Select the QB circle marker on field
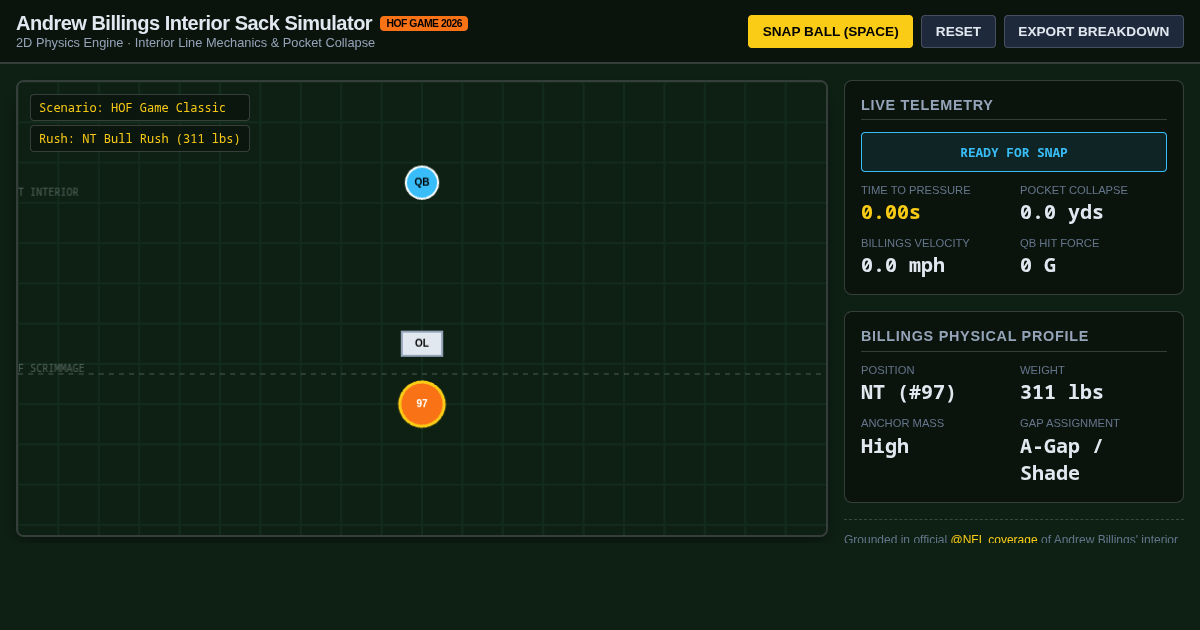 tap(422, 182)
